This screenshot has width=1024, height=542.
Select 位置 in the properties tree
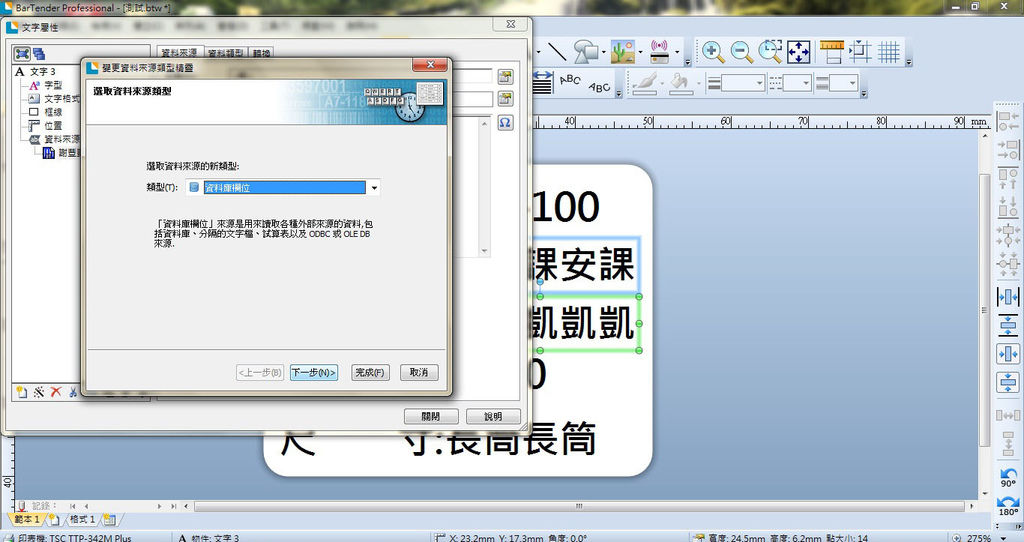(x=53, y=126)
